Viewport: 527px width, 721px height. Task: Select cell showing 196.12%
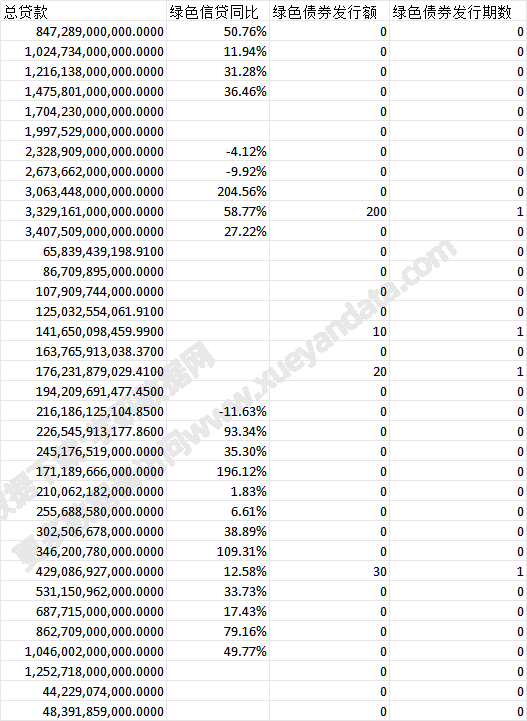pyautogui.click(x=218, y=472)
